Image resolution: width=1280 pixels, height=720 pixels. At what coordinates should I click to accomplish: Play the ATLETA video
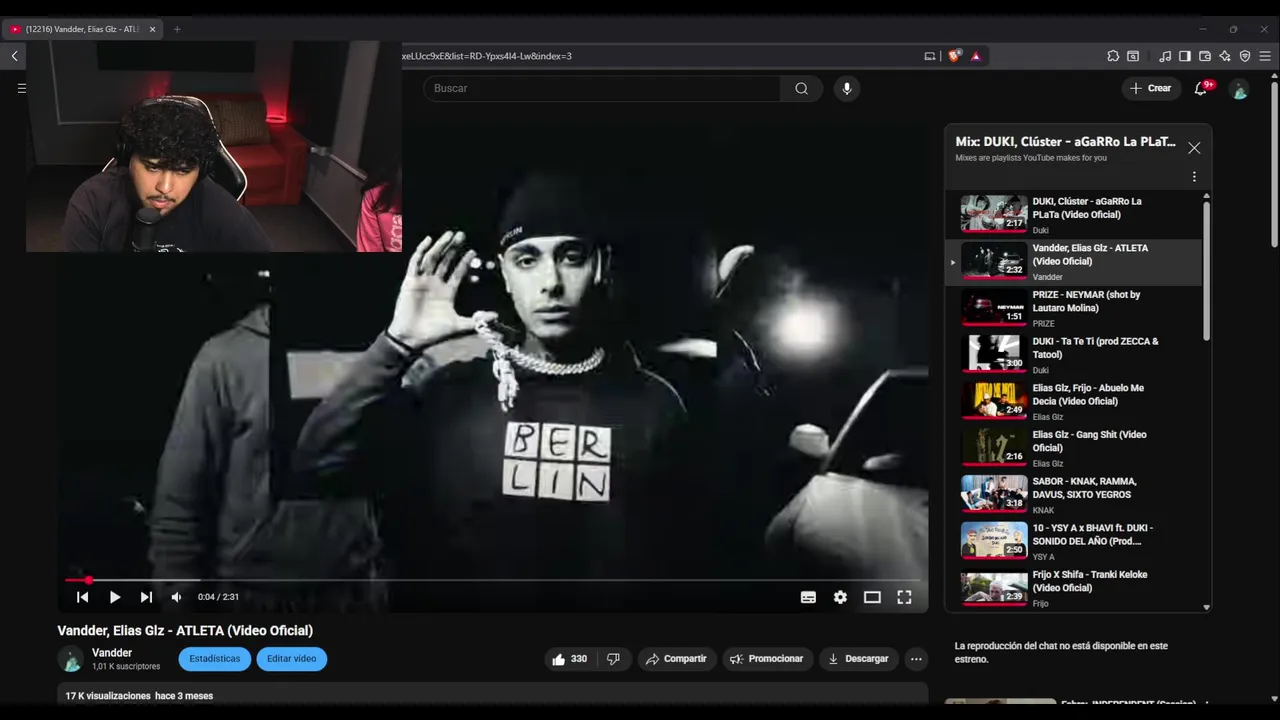pyautogui.click(x=115, y=597)
